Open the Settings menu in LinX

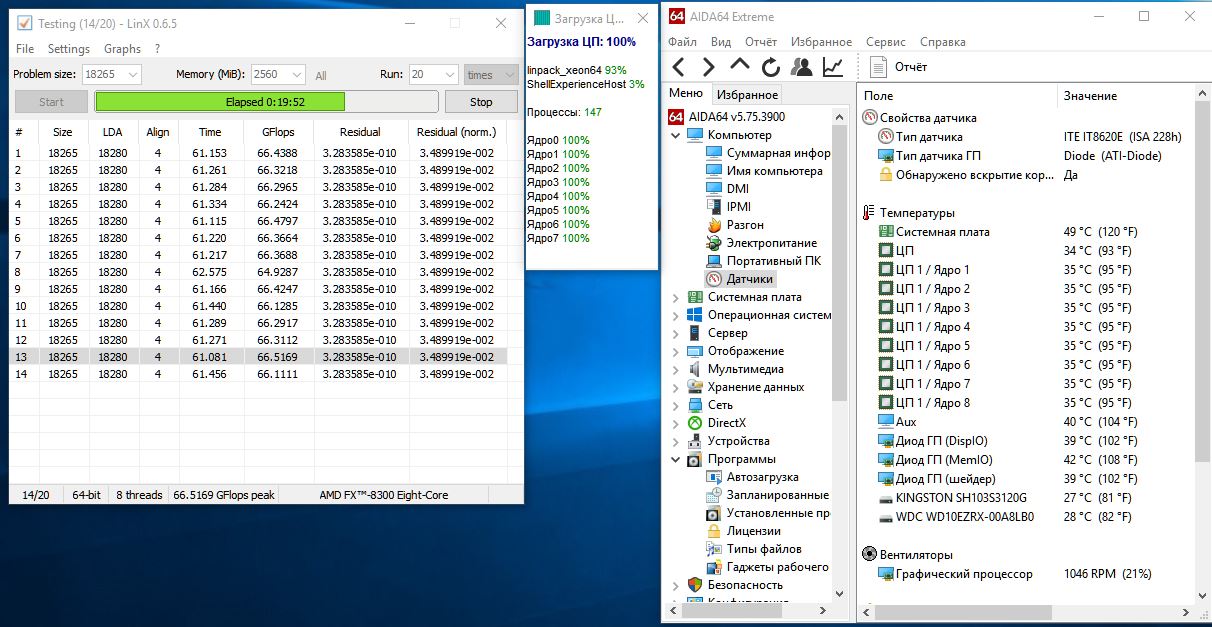pos(69,49)
